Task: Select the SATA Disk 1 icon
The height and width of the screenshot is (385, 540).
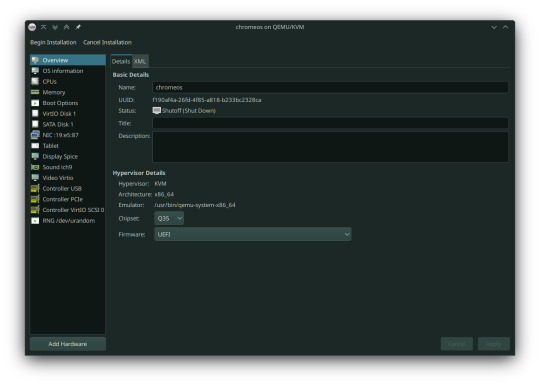Action: pos(35,124)
